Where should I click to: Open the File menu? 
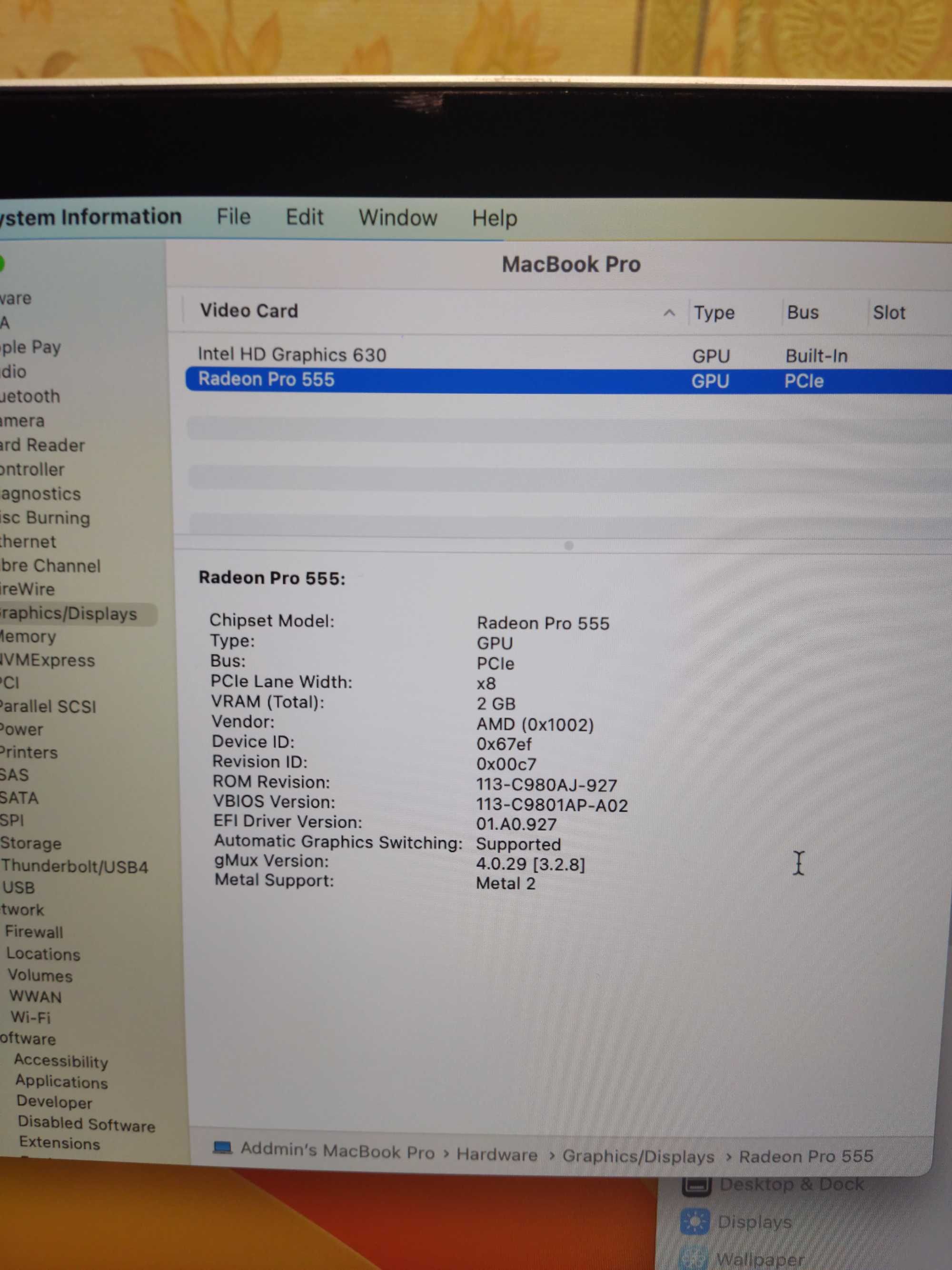click(x=234, y=217)
